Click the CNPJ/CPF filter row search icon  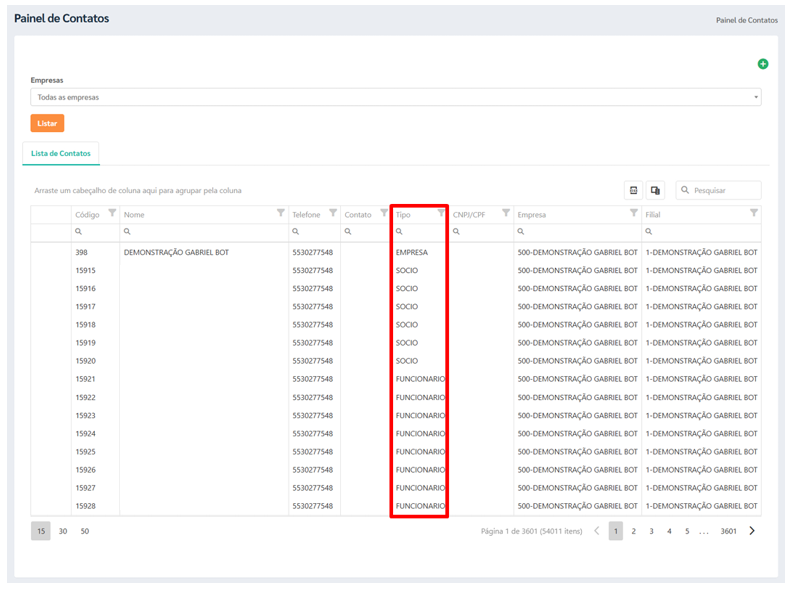pyautogui.click(x=456, y=231)
